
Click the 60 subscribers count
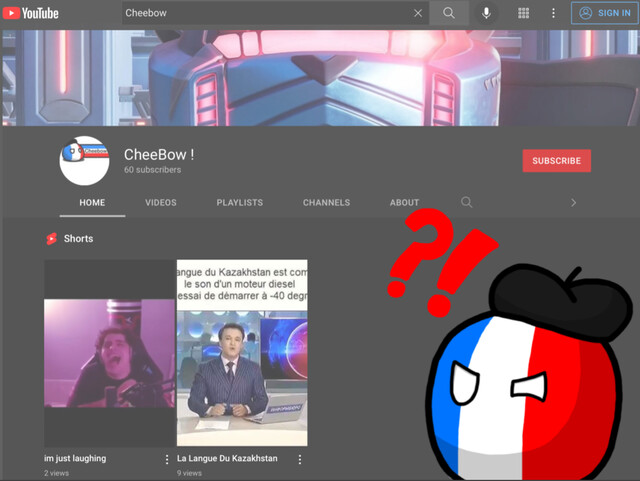(153, 170)
